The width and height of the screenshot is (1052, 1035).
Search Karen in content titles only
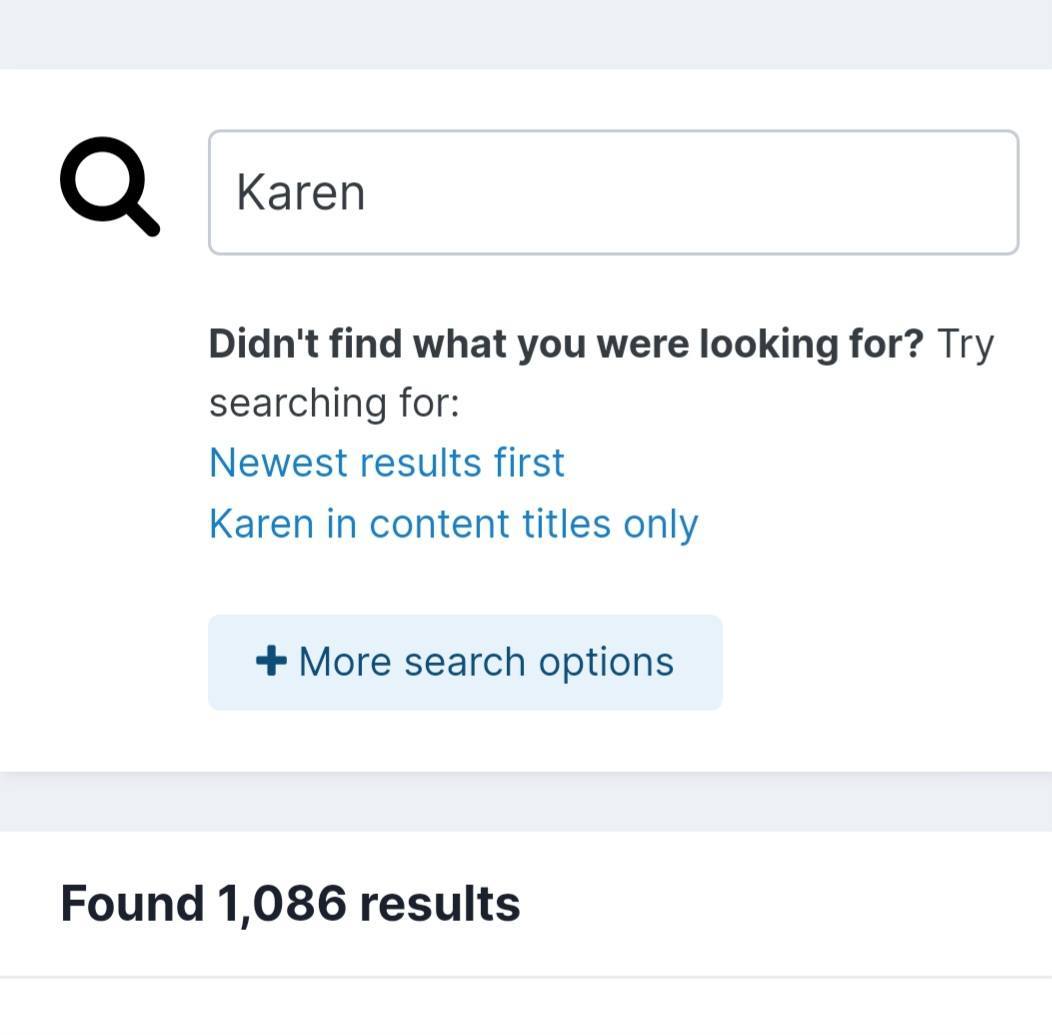click(454, 524)
